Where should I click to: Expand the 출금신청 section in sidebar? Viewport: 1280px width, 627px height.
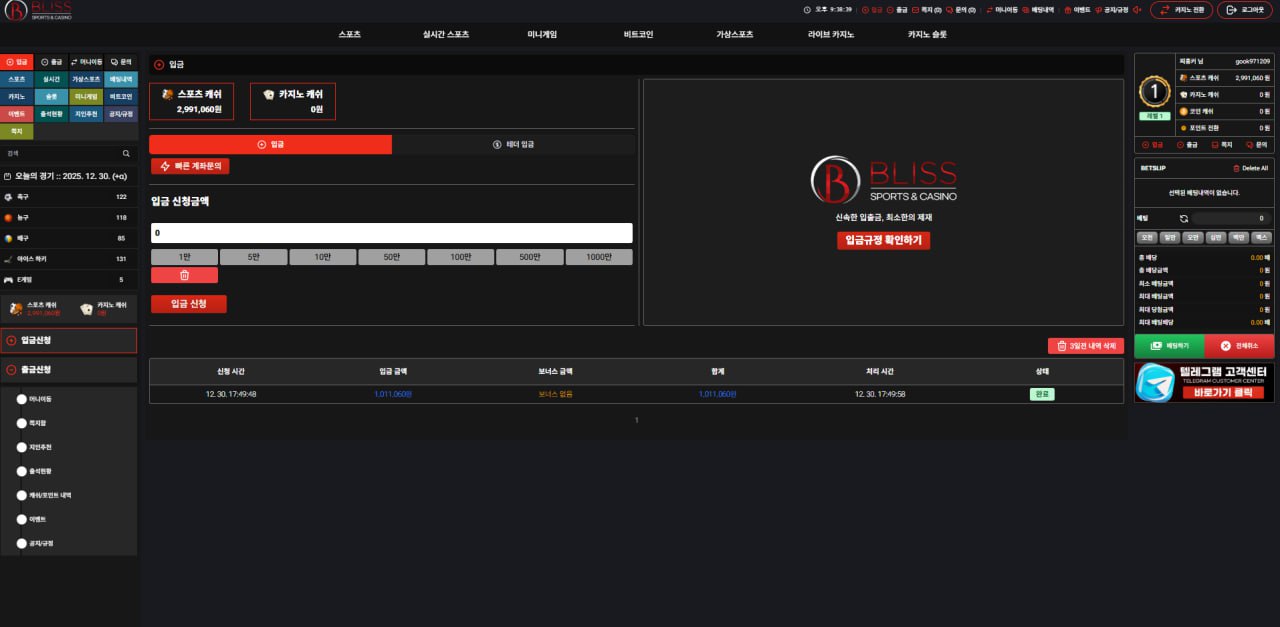pos(68,370)
